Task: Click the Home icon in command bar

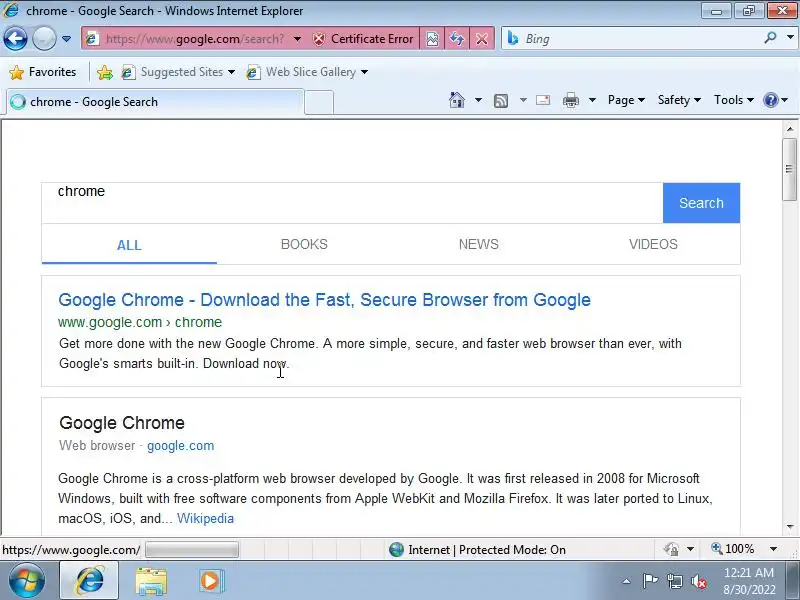Action: coord(457,100)
